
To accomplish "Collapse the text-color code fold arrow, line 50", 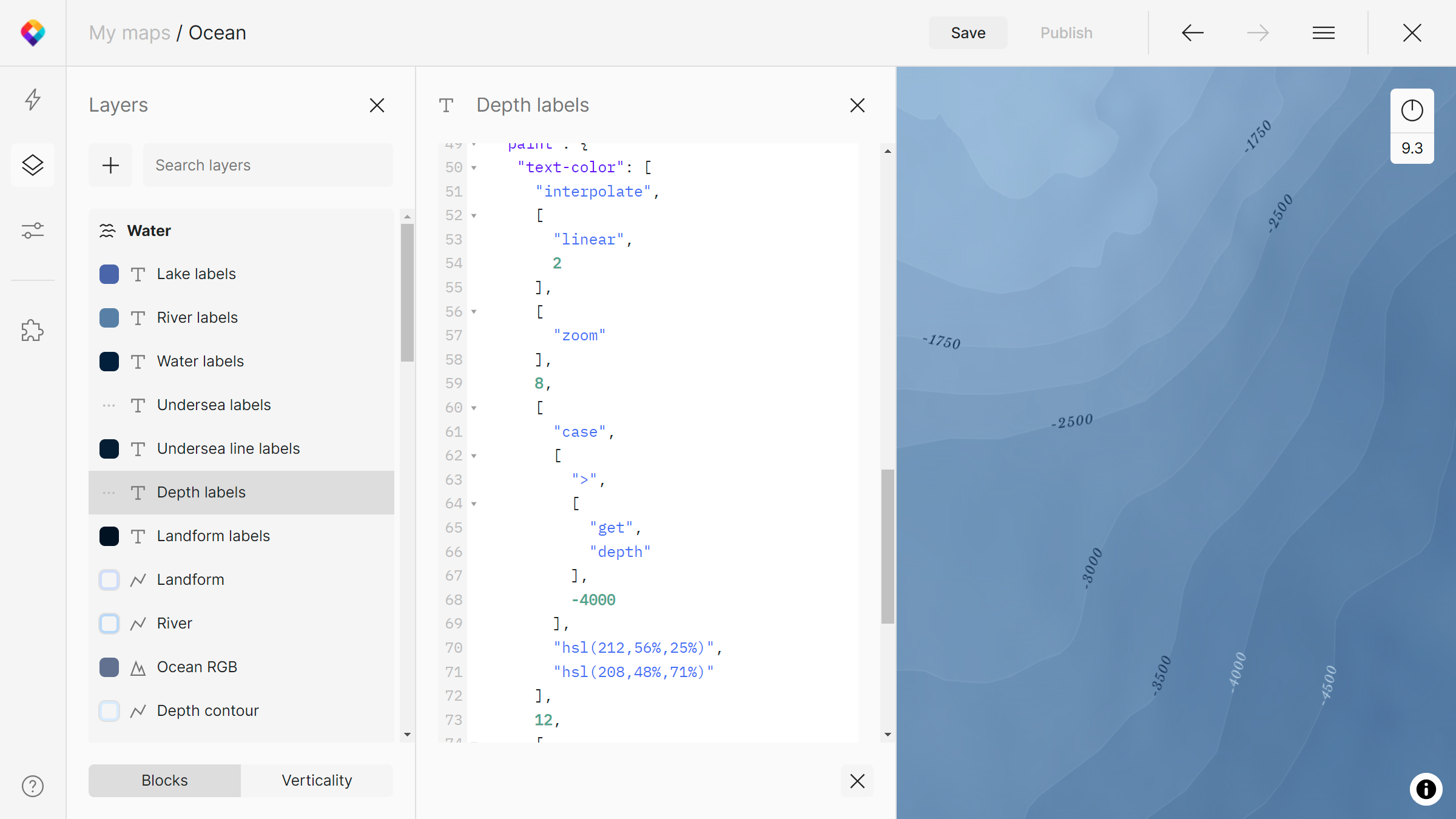I will click(474, 167).
